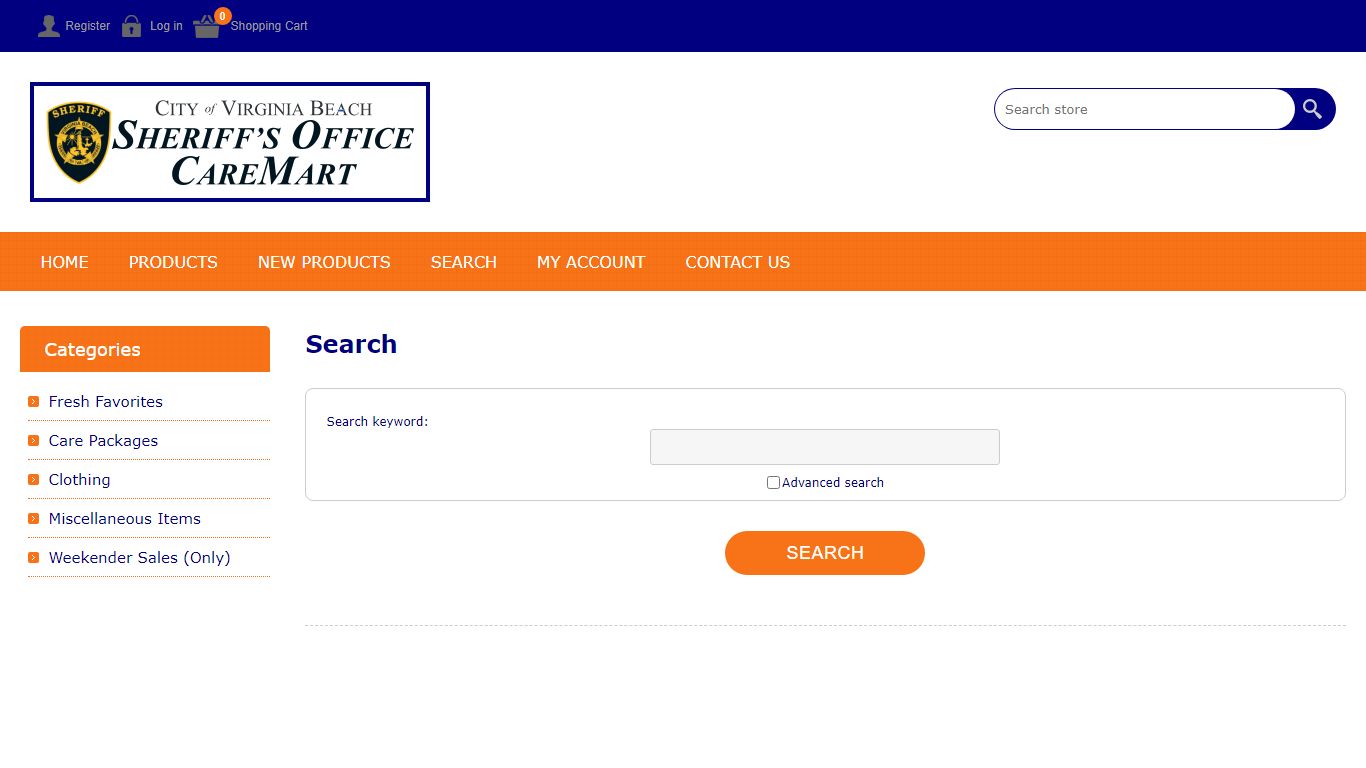Image resolution: width=1366 pixels, height=768 pixels.
Task: Open the PRODUCTS menu item
Action: click(173, 262)
